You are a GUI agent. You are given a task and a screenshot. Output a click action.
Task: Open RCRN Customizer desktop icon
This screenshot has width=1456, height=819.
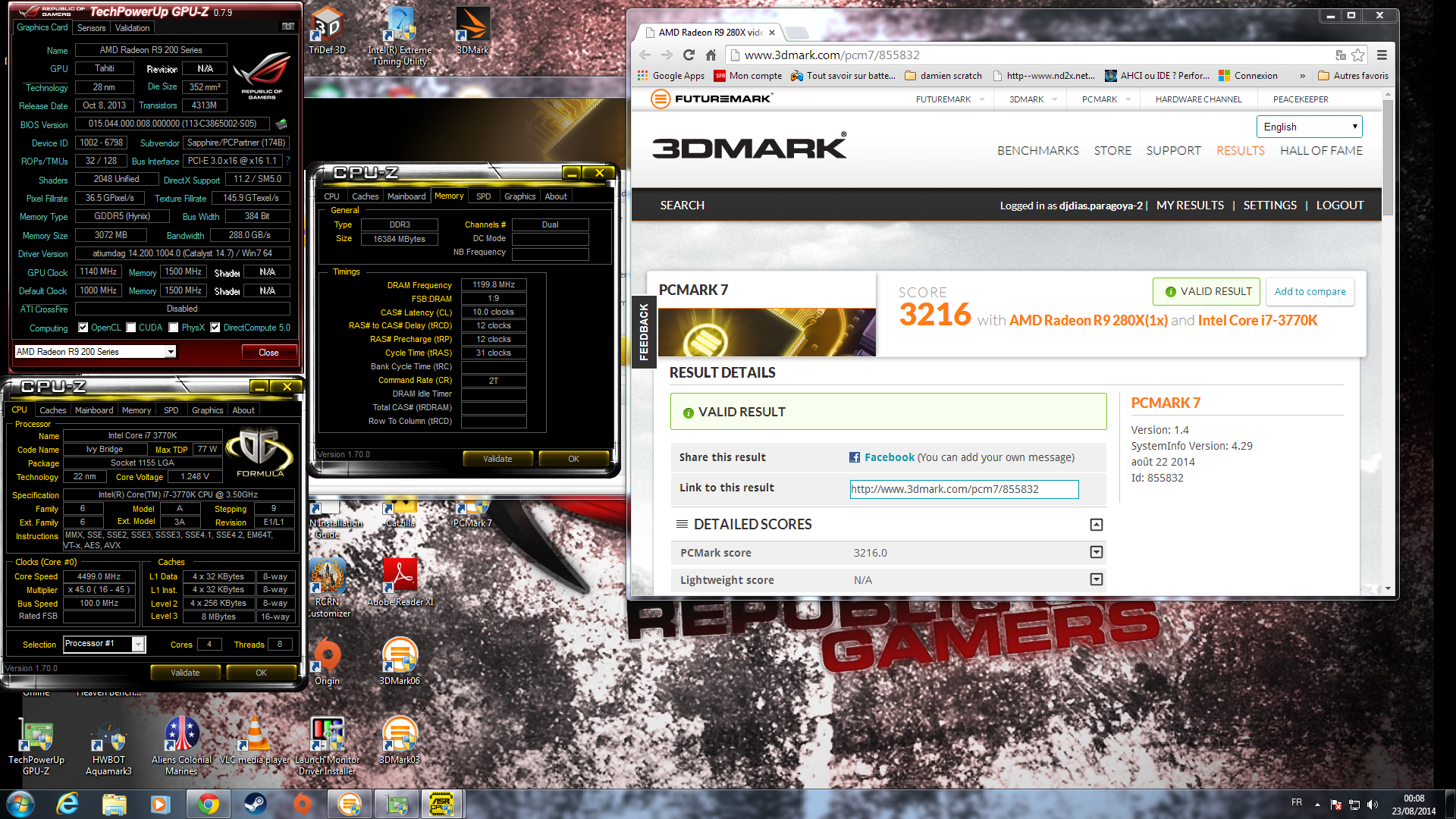click(327, 587)
